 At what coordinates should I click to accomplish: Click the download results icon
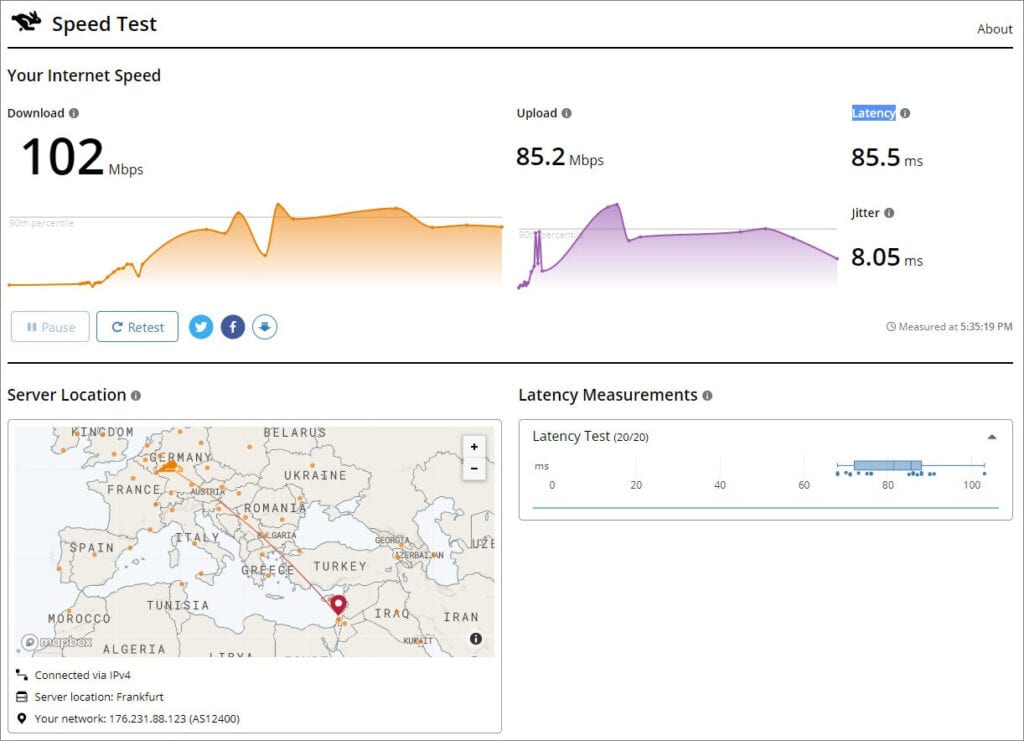click(264, 327)
